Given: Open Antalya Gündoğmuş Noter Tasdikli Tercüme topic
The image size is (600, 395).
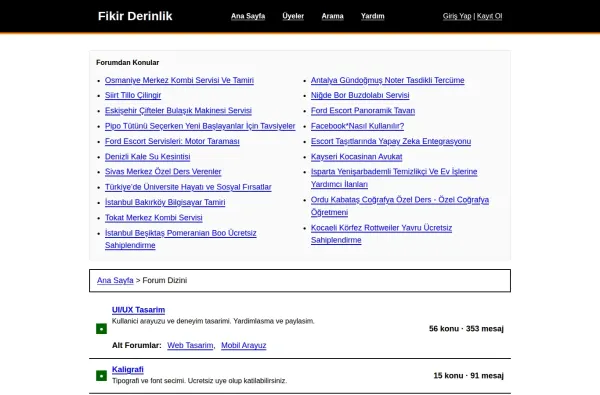Looking at the screenshot, I should 388,80.
